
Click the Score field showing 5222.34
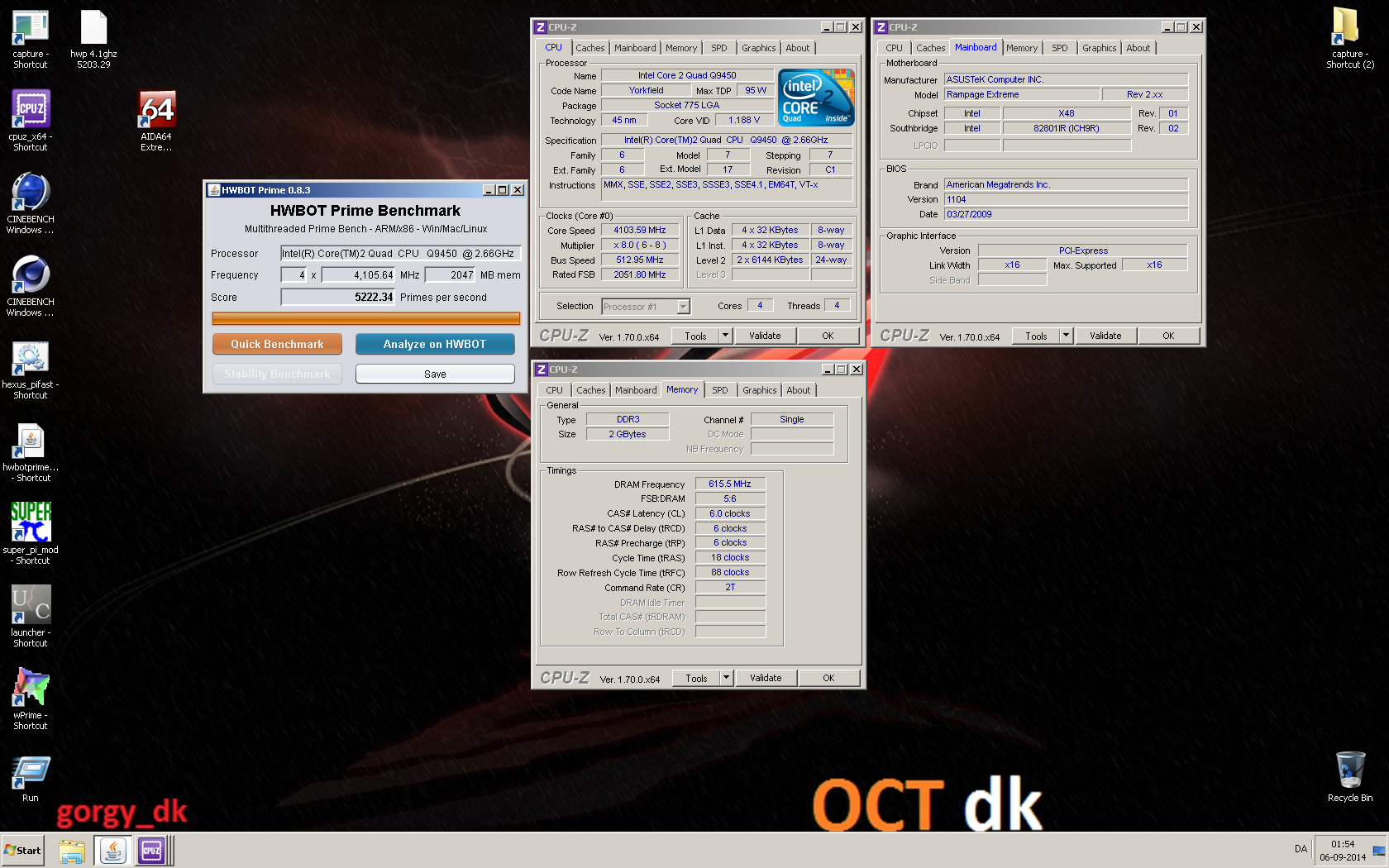(338, 297)
